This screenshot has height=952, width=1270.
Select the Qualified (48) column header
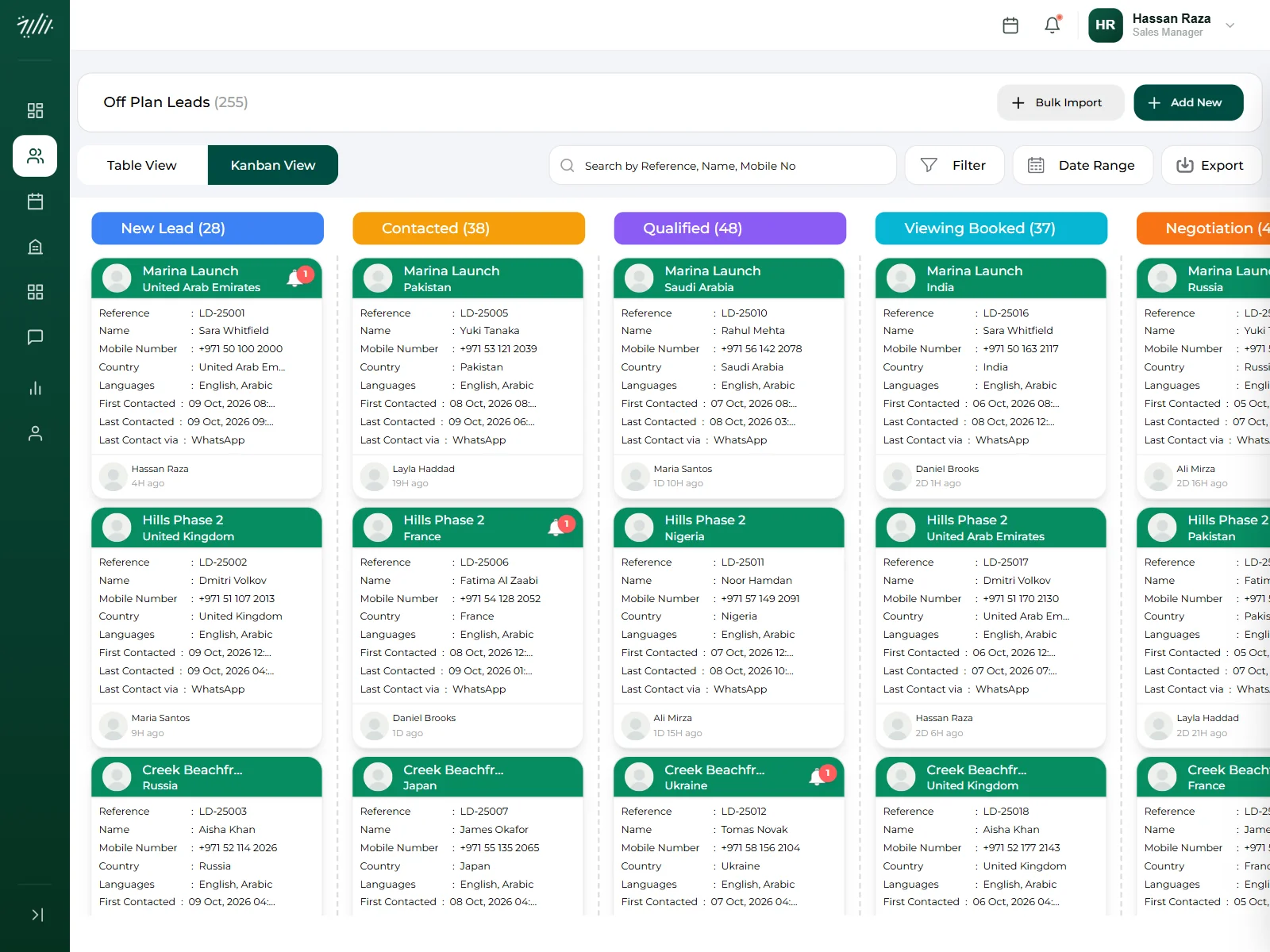pyautogui.click(x=729, y=228)
